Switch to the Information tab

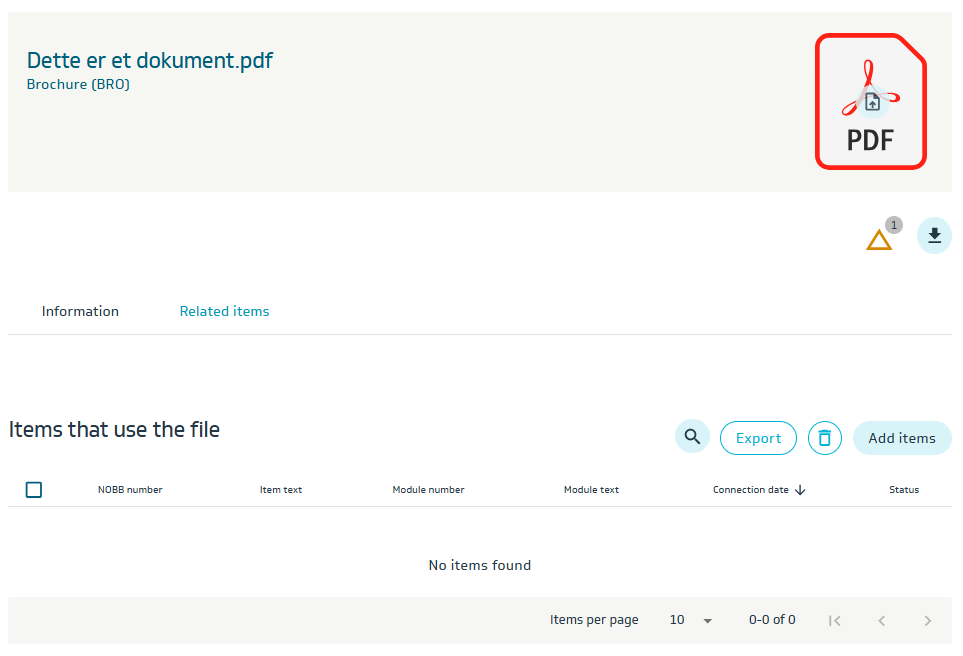[x=80, y=311]
